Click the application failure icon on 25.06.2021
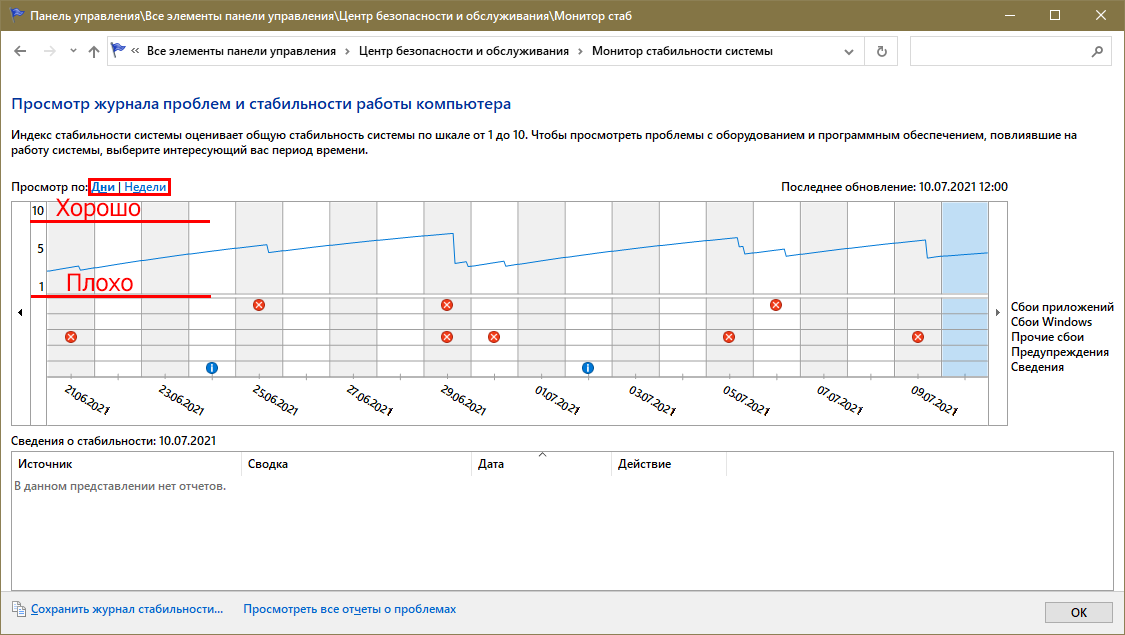 point(258,304)
